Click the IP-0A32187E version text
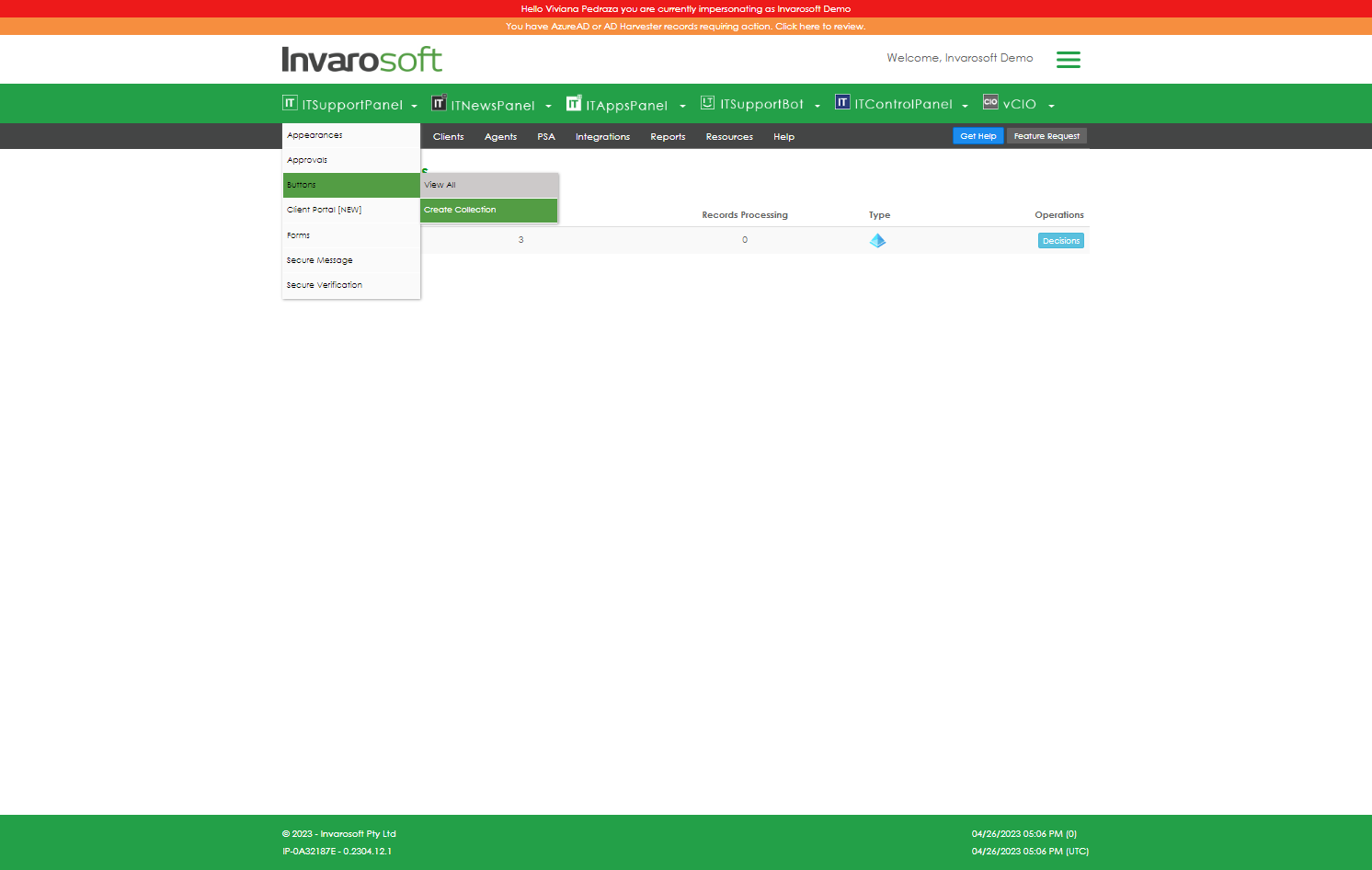Screen dimensions: 1372x870 (337, 852)
